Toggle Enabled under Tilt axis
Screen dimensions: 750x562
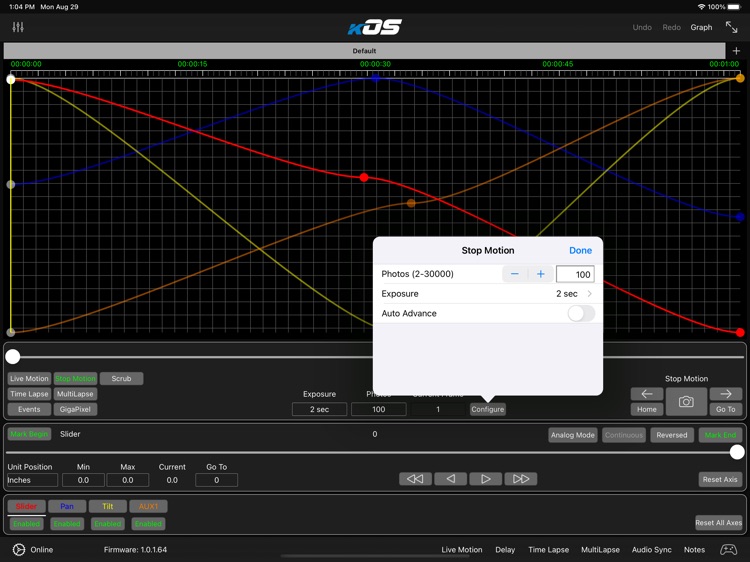point(108,524)
